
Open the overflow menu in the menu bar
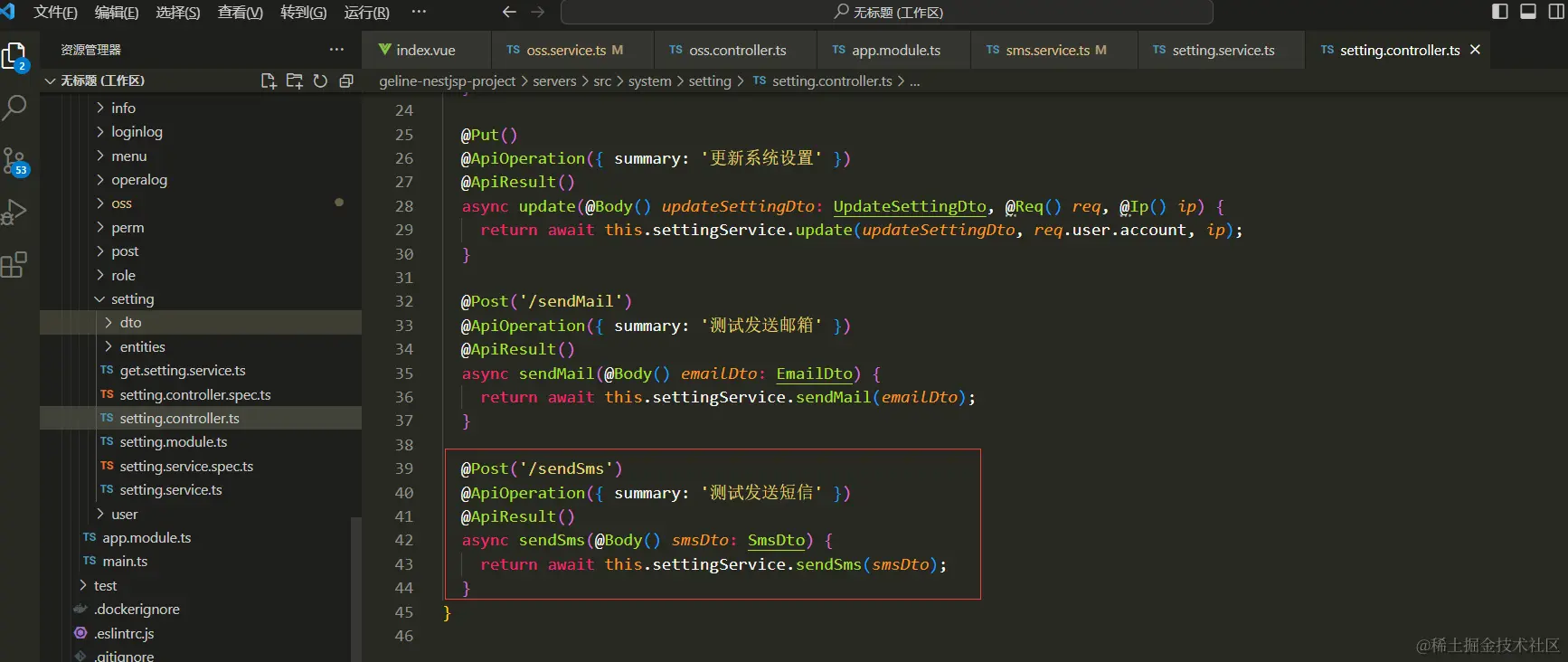(x=419, y=12)
